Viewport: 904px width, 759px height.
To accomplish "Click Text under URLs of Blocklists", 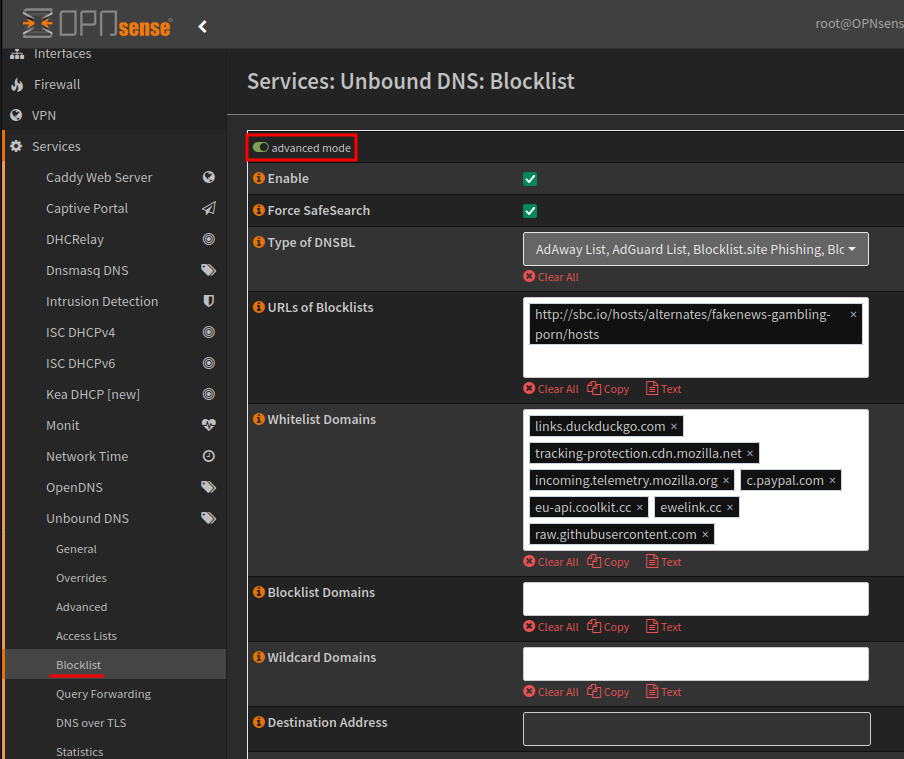I will [664, 389].
